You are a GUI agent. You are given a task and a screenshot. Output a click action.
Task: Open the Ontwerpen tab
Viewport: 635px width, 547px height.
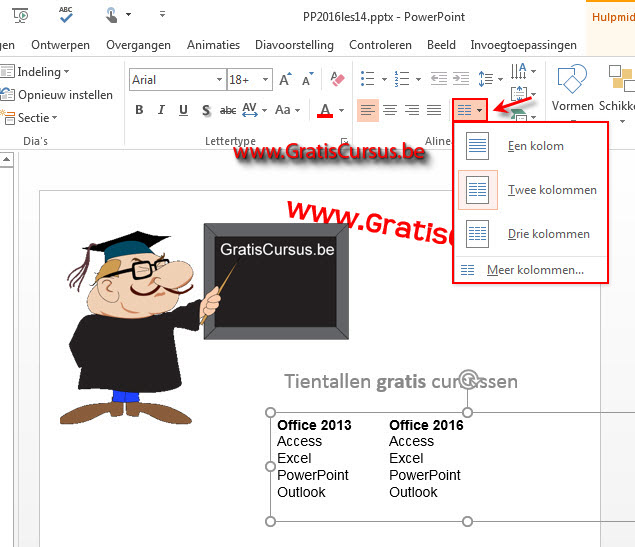pos(60,45)
